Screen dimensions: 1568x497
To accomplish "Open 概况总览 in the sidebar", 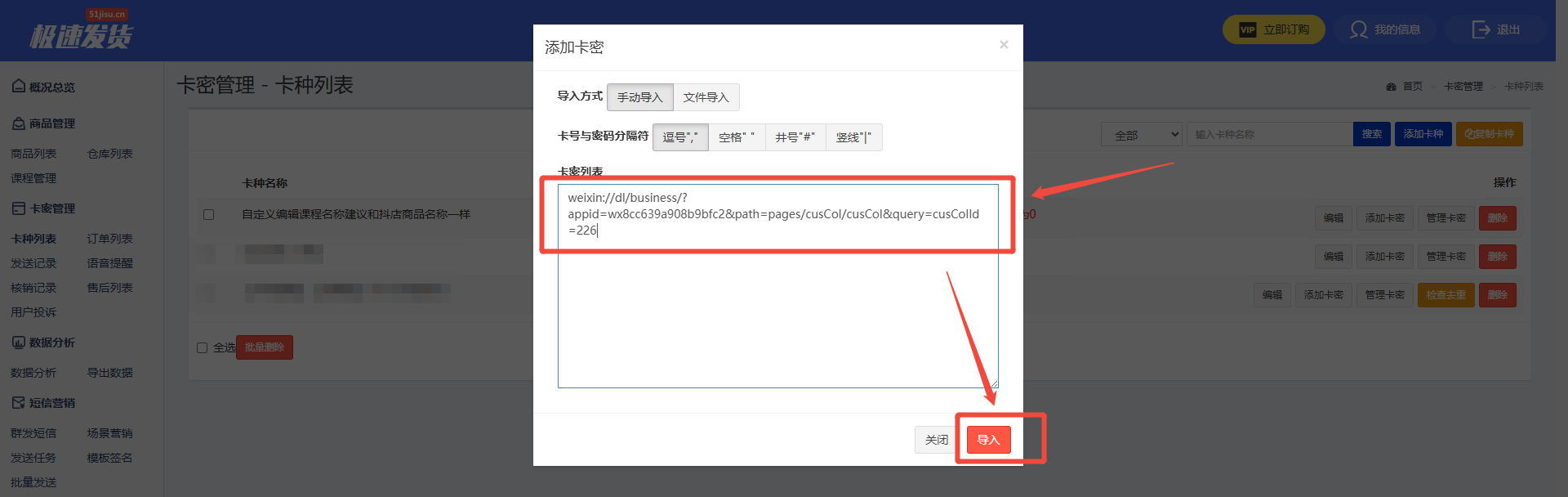I will pos(43,87).
